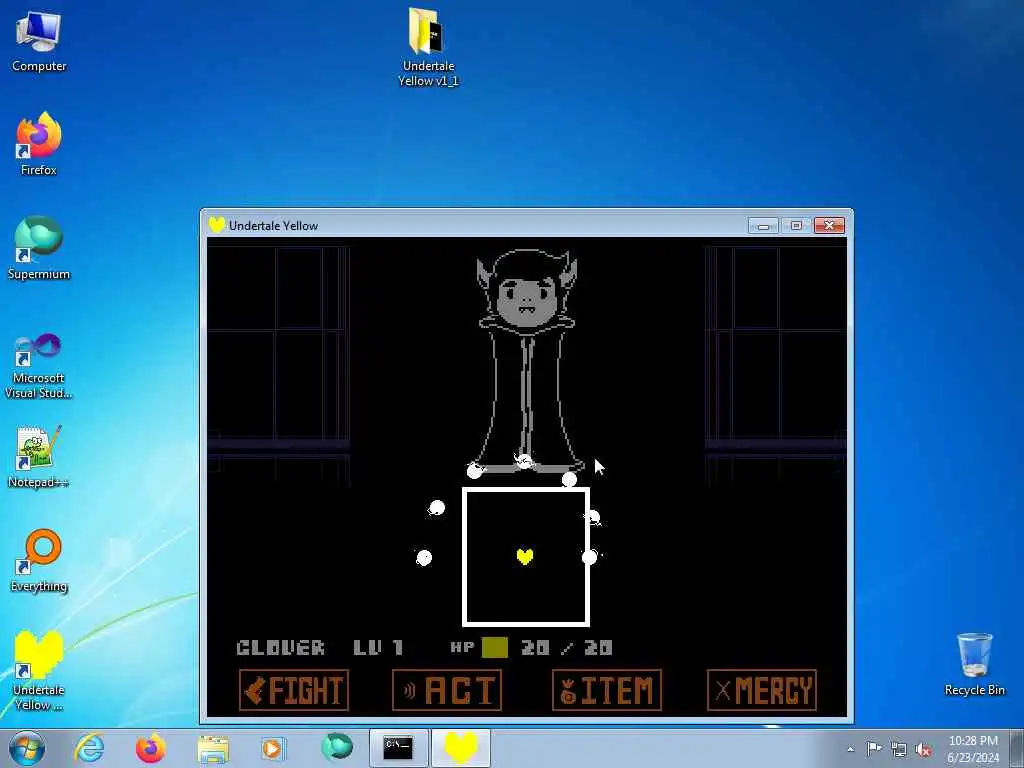The image size is (1024, 768).
Task: Show hidden tray icons arrow
Action: pos(850,749)
